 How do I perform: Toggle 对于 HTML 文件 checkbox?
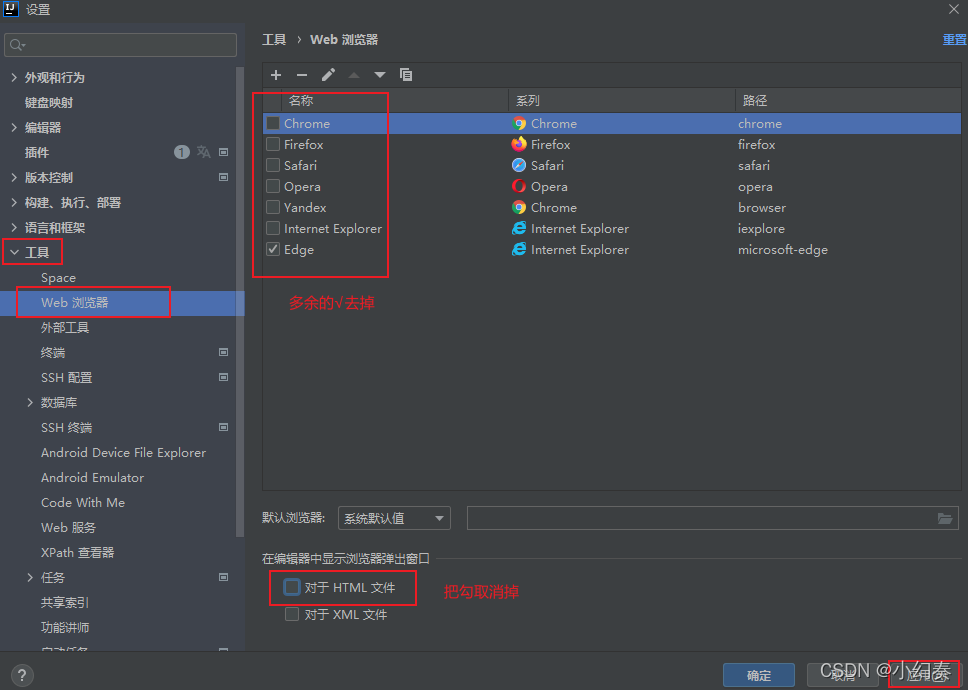tap(292, 587)
